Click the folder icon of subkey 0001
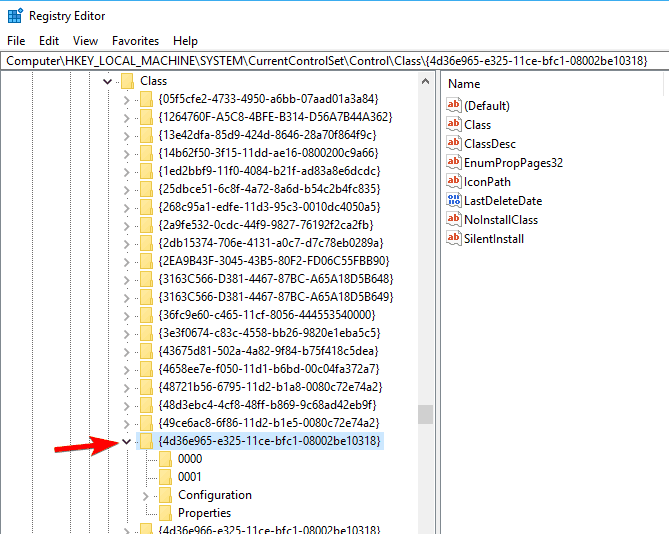The height and width of the screenshot is (534, 669). (165, 477)
